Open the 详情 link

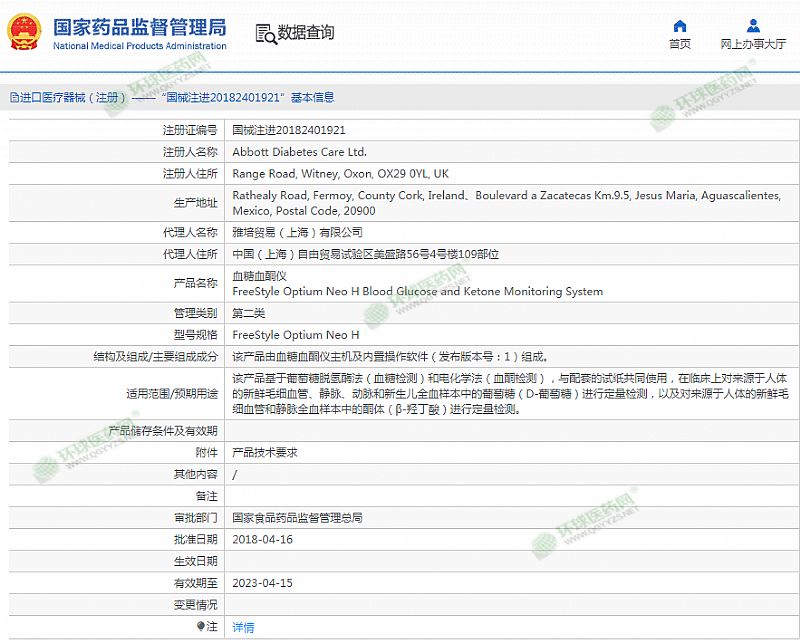pyautogui.click(x=243, y=627)
